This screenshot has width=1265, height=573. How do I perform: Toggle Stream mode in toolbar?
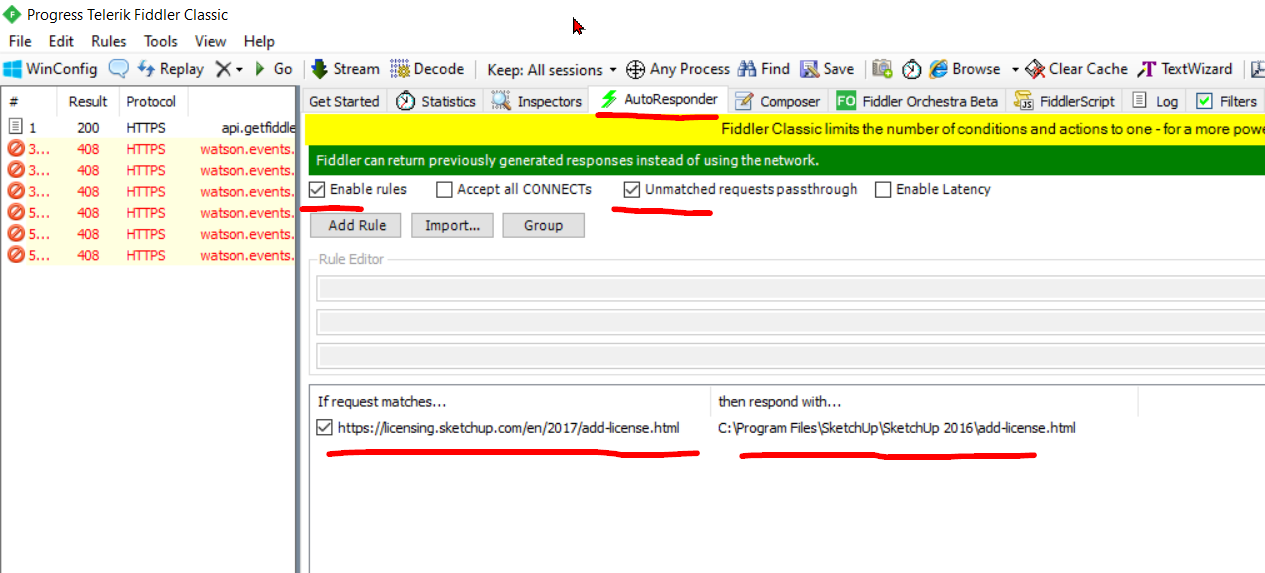(x=345, y=69)
